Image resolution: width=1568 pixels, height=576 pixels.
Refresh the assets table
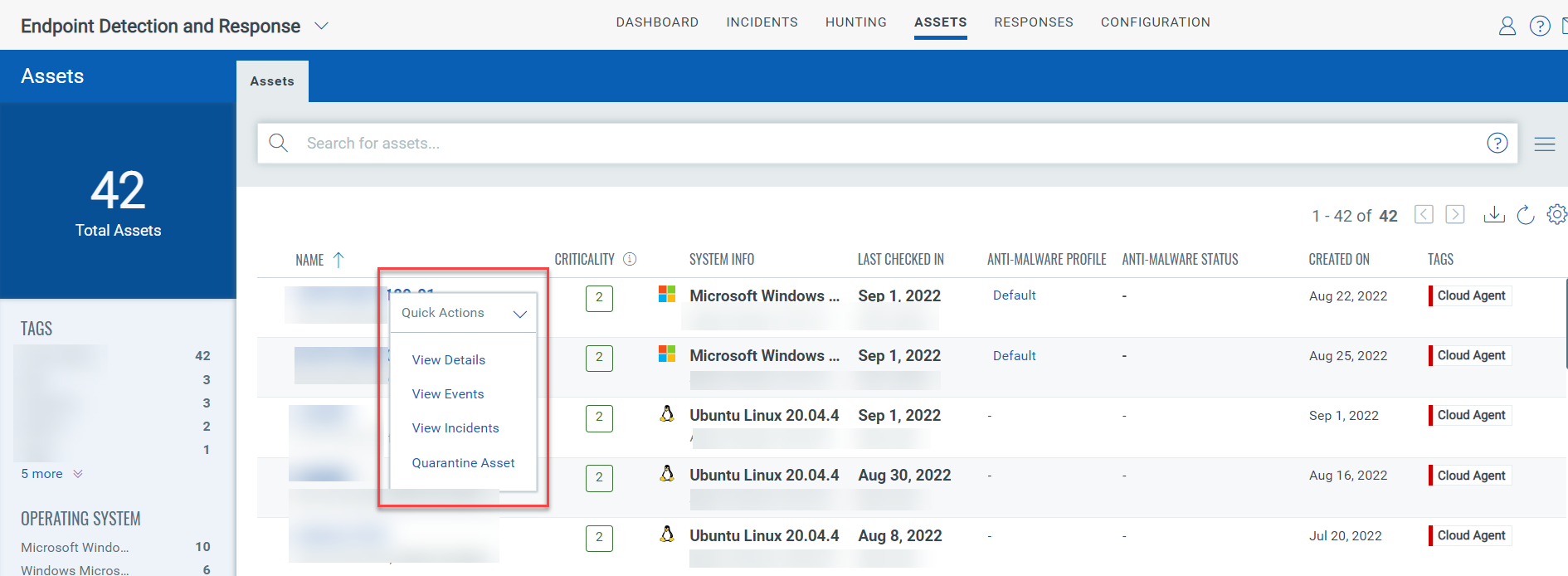1526,215
